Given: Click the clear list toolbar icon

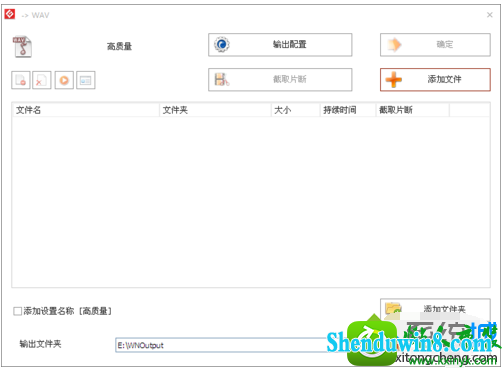Looking at the screenshot, I should tap(42, 80).
